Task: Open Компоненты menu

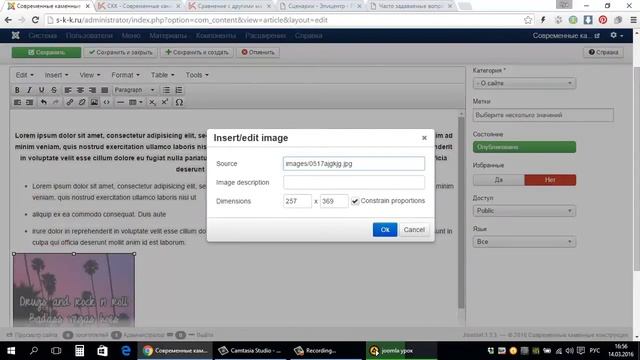Action: [216, 36]
